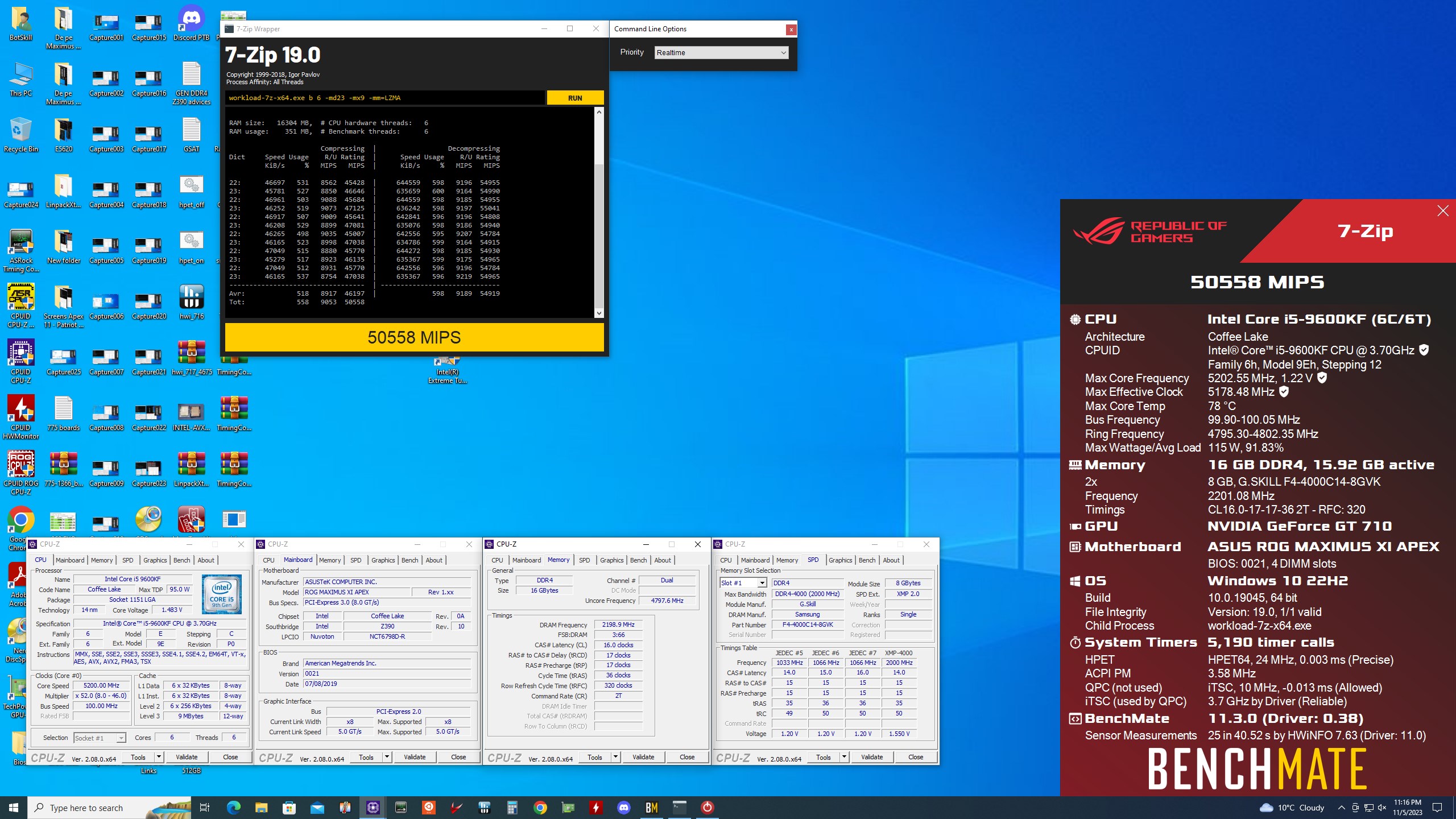Select the E5620 folder icon
1456x819 pixels.
[64, 135]
